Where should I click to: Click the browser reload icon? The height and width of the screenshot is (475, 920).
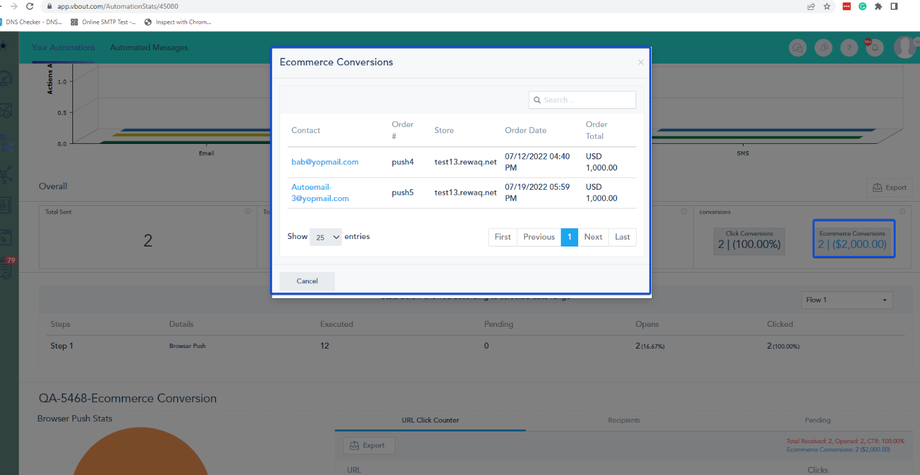29,6
